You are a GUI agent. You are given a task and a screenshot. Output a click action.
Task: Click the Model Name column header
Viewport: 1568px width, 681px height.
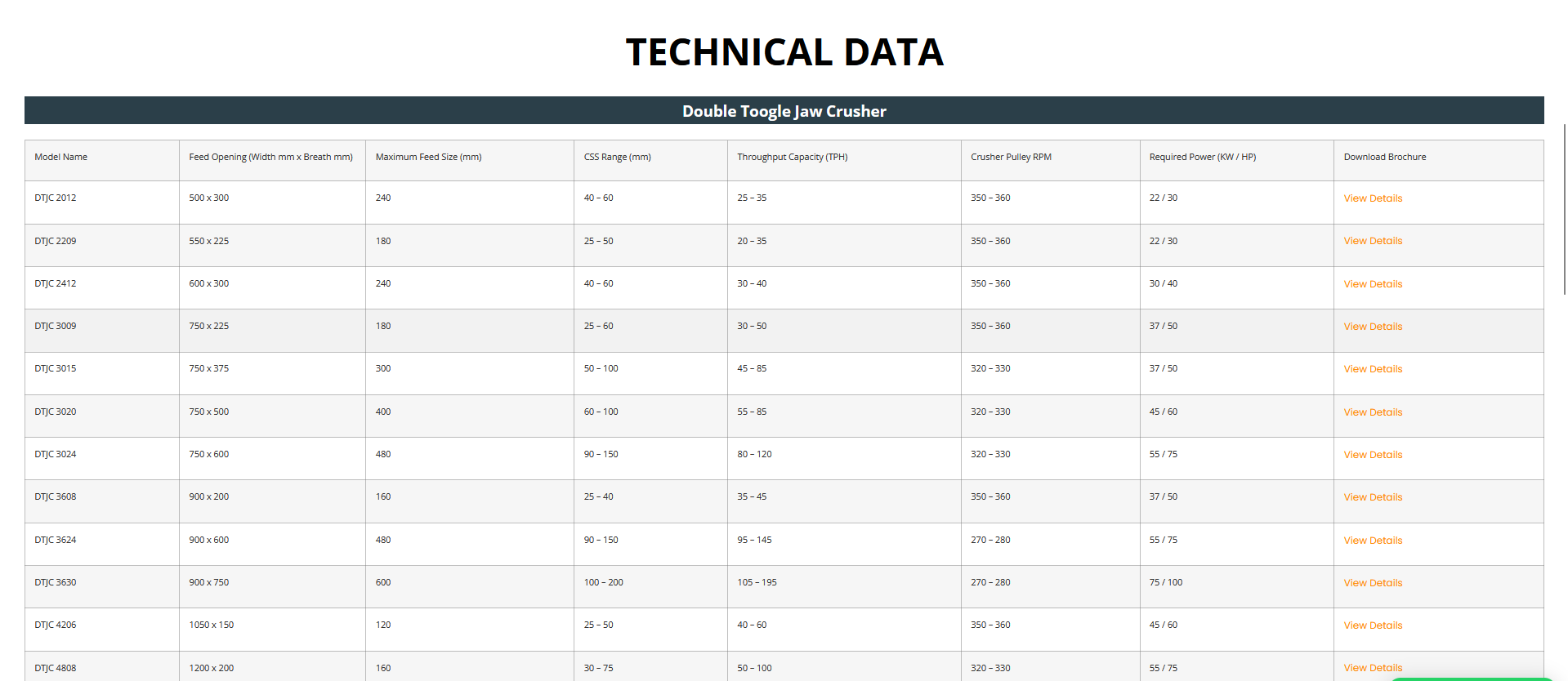click(x=61, y=157)
